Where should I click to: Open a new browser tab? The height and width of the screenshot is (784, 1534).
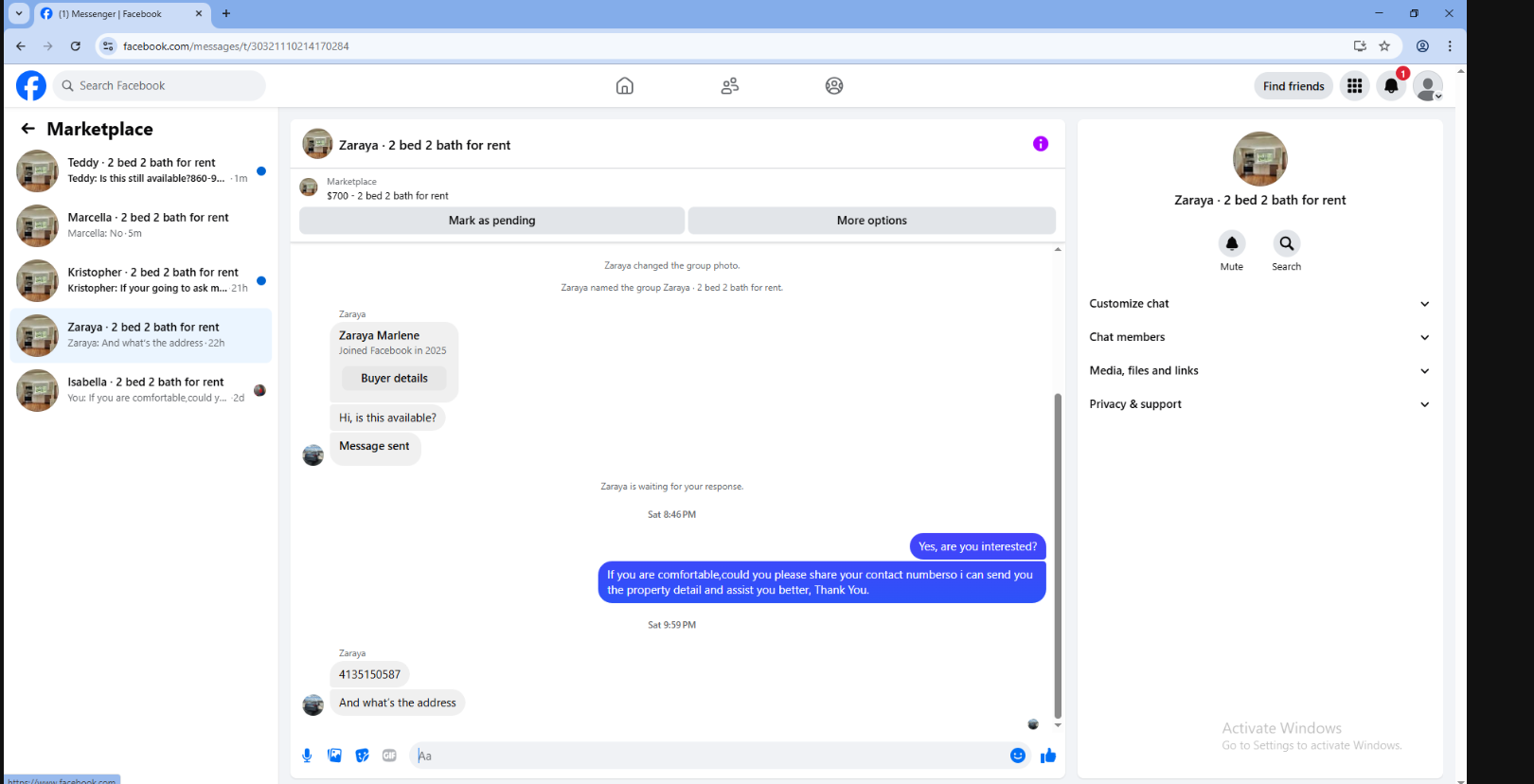point(226,13)
